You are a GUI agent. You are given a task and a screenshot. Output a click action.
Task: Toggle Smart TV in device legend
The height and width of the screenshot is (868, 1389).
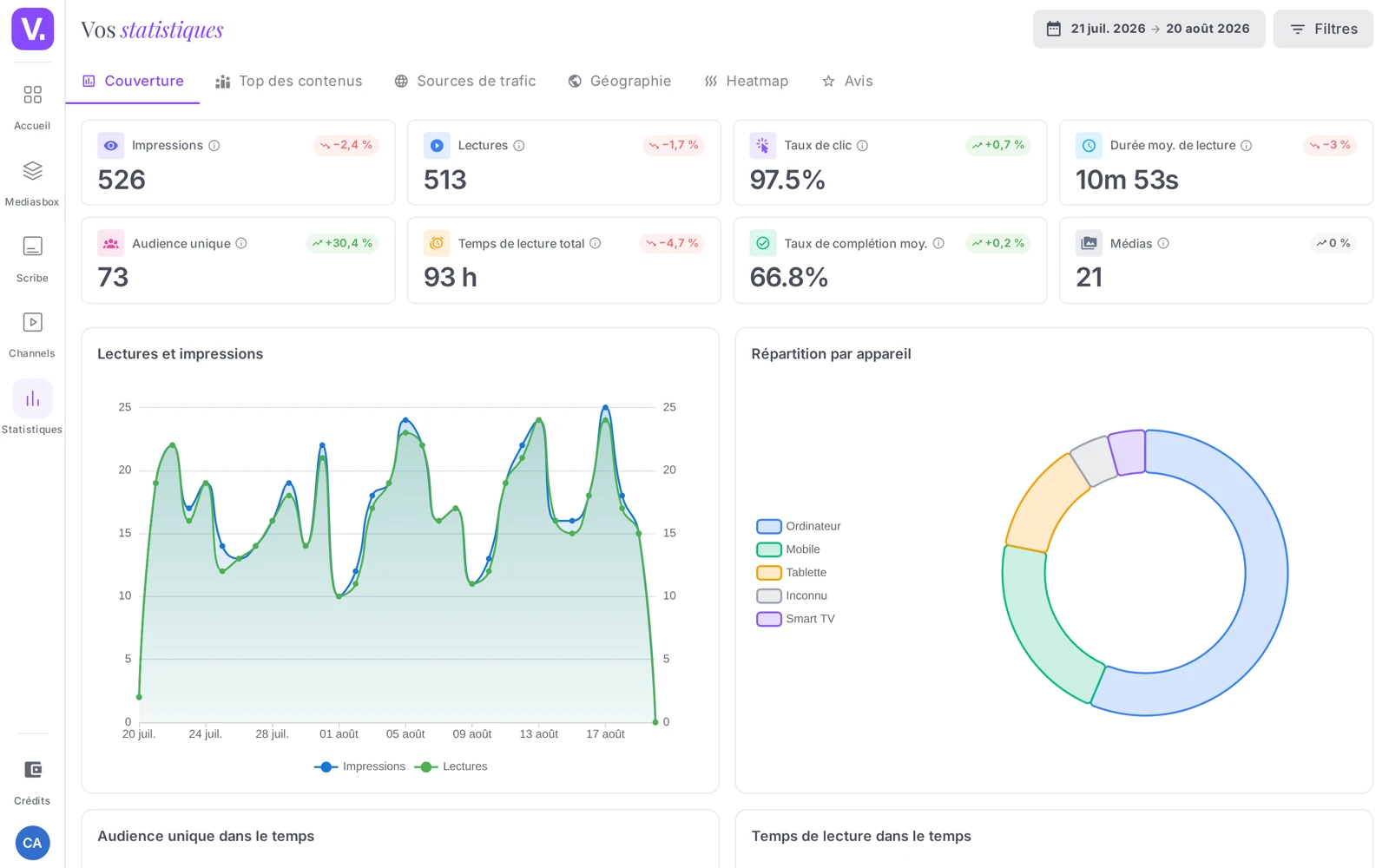(x=795, y=619)
